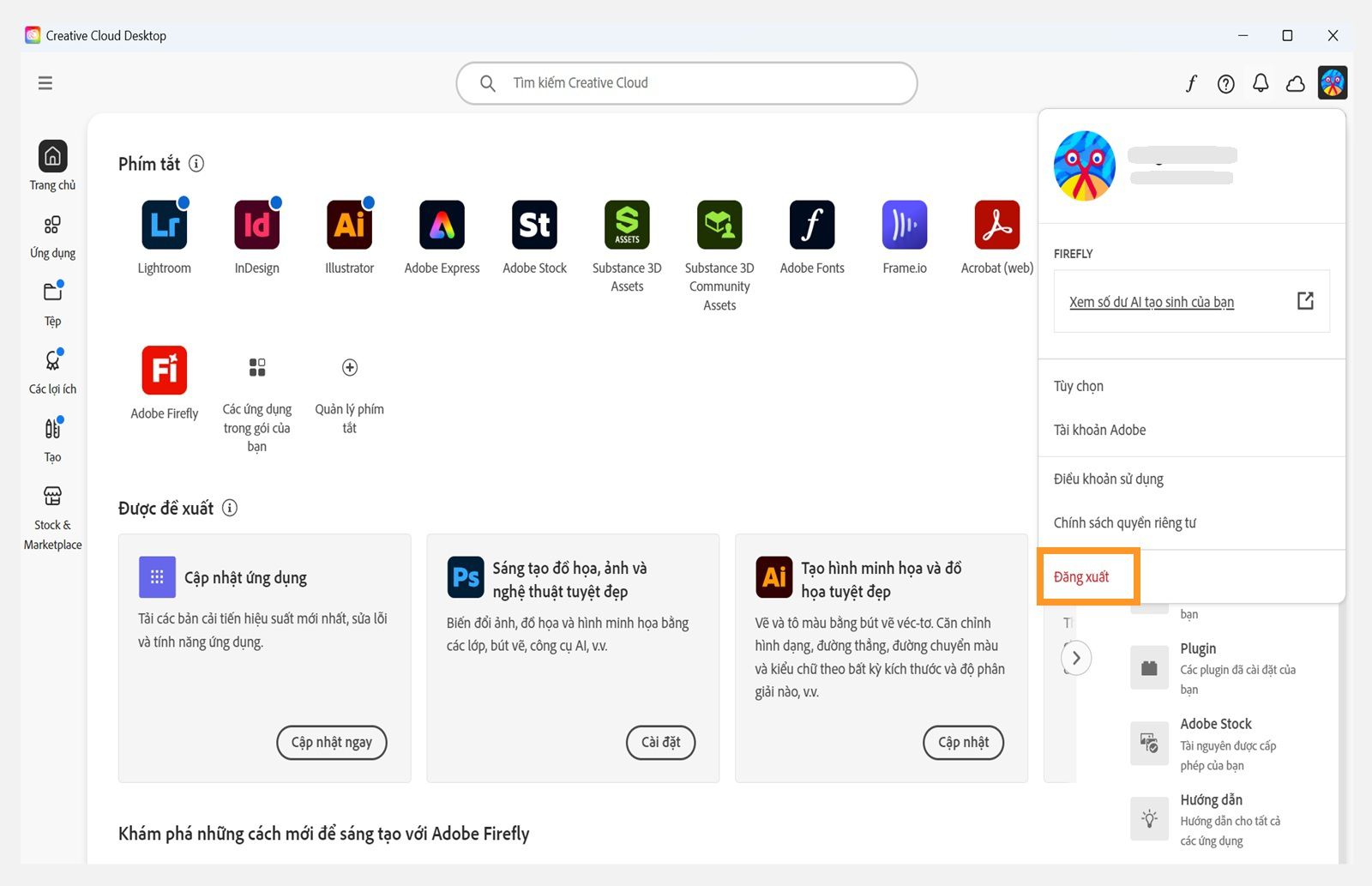Image resolution: width=1372 pixels, height=886 pixels.
Task: Click Photoshop icon in suggestion card
Action: point(466,576)
